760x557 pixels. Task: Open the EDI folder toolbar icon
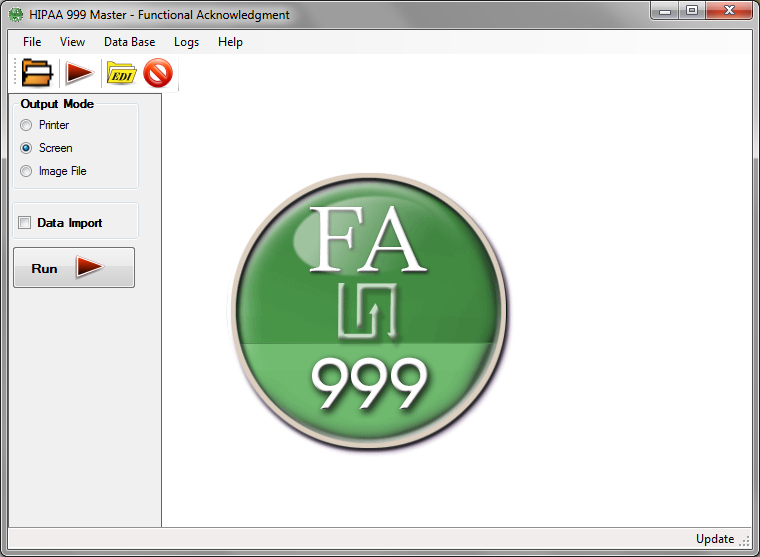tap(121, 73)
